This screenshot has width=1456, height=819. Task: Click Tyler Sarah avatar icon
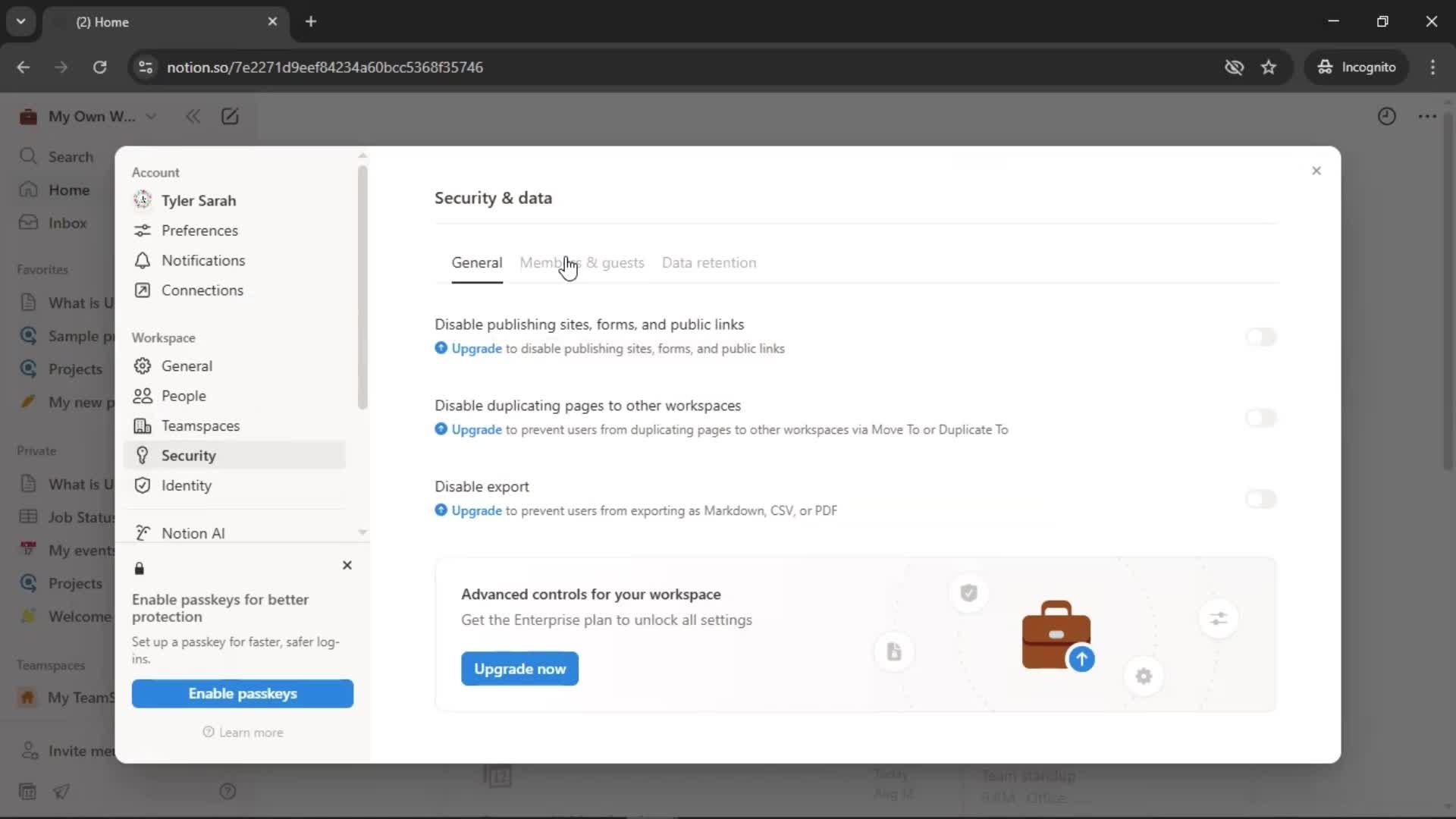142,199
